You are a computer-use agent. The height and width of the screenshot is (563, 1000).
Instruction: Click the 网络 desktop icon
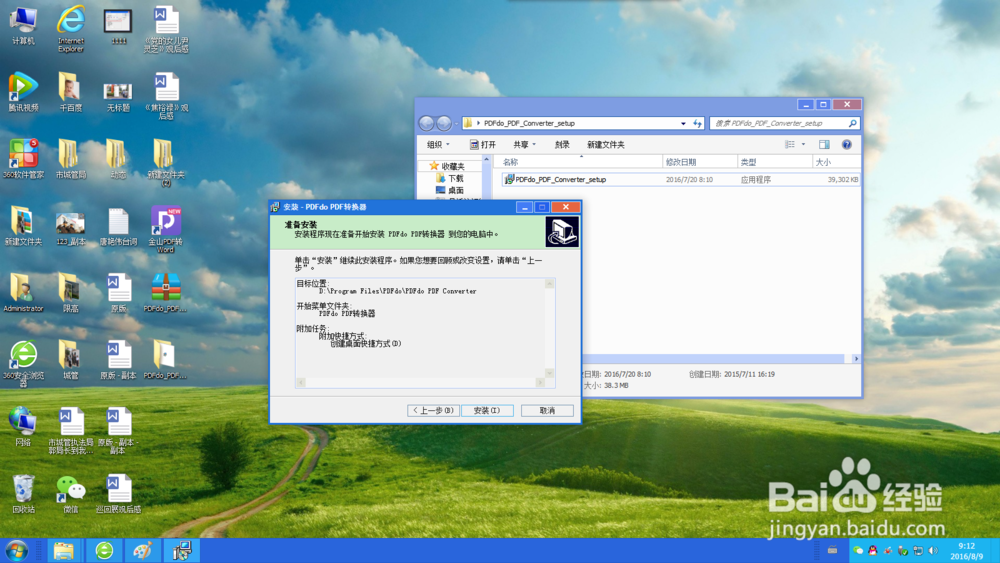[x=23, y=426]
